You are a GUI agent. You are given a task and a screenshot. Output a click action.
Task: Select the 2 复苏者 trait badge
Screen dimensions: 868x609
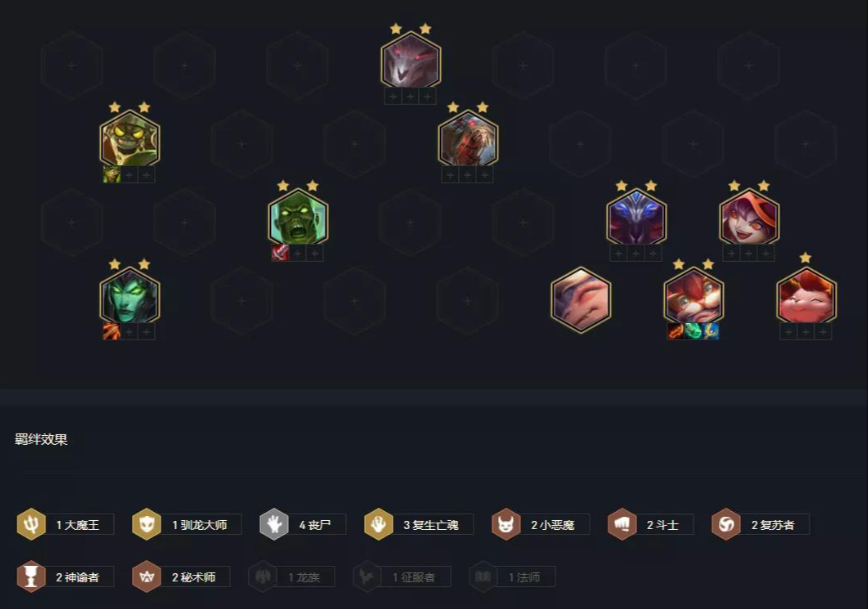pyautogui.click(x=760, y=524)
